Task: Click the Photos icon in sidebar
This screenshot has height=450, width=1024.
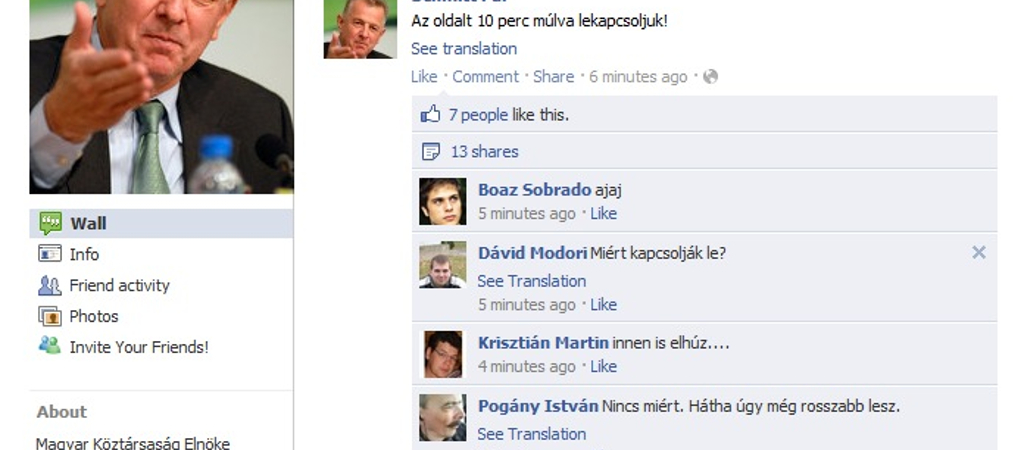Action: (50, 316)
